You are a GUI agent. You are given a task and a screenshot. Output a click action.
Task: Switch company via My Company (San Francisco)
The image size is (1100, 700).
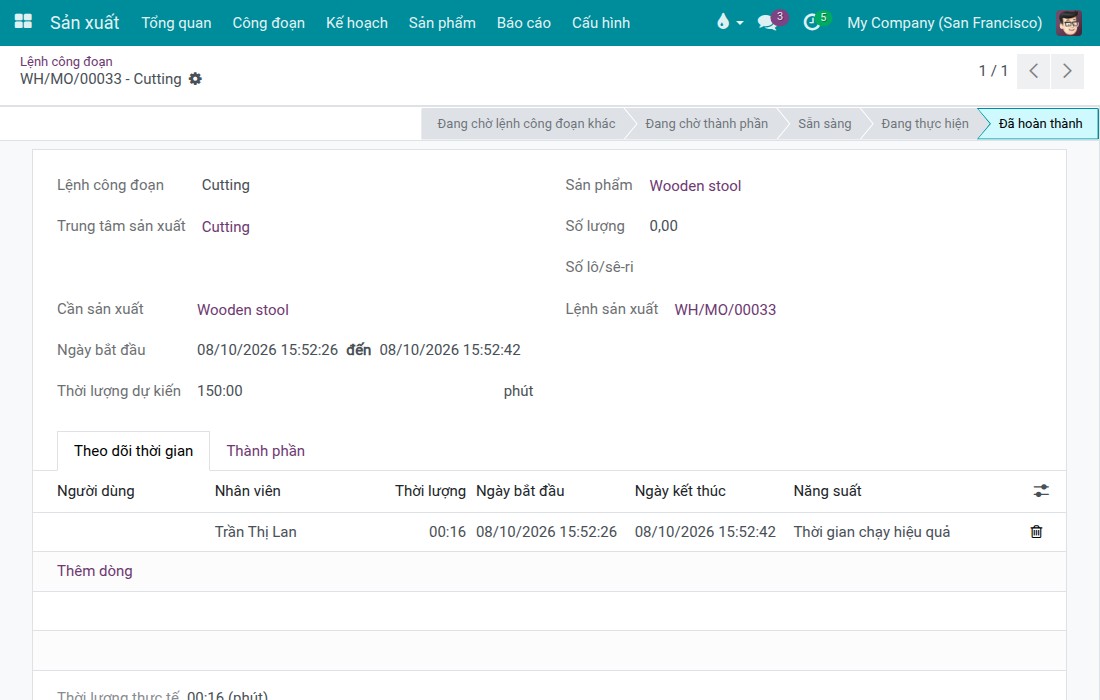coord(944,22)
